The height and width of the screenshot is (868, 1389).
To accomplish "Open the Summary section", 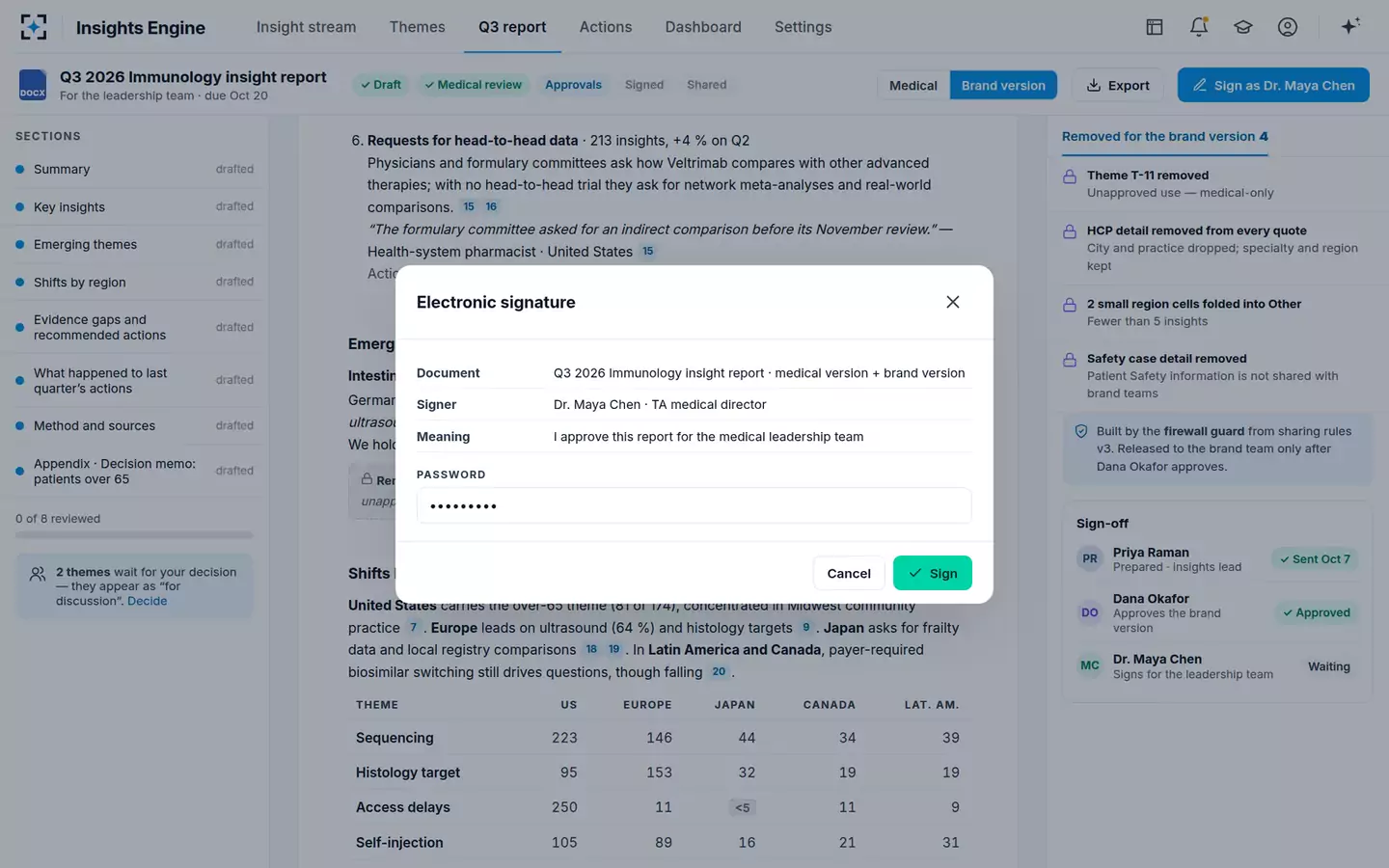I will point(134,169).
